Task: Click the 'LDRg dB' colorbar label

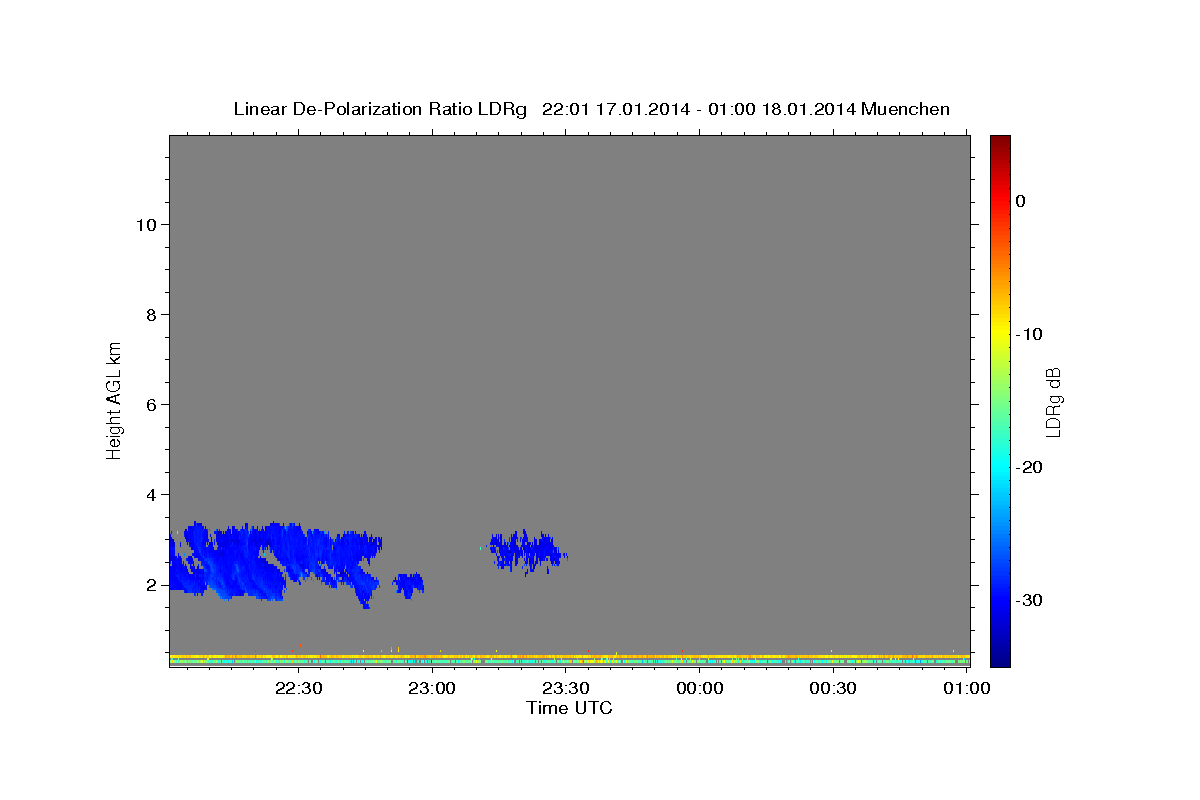Action: click(x=1053, y=401)
